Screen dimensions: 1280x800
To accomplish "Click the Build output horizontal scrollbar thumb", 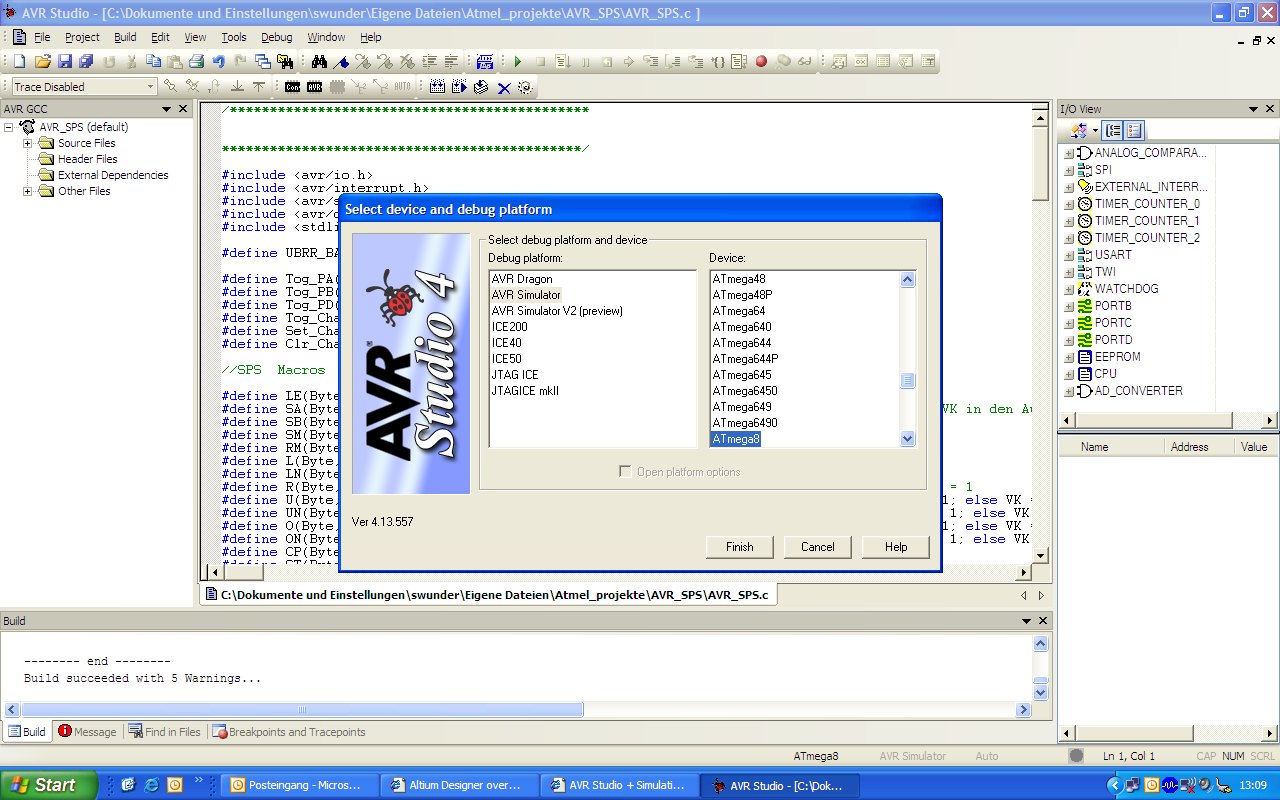I will tap(302, 709).
